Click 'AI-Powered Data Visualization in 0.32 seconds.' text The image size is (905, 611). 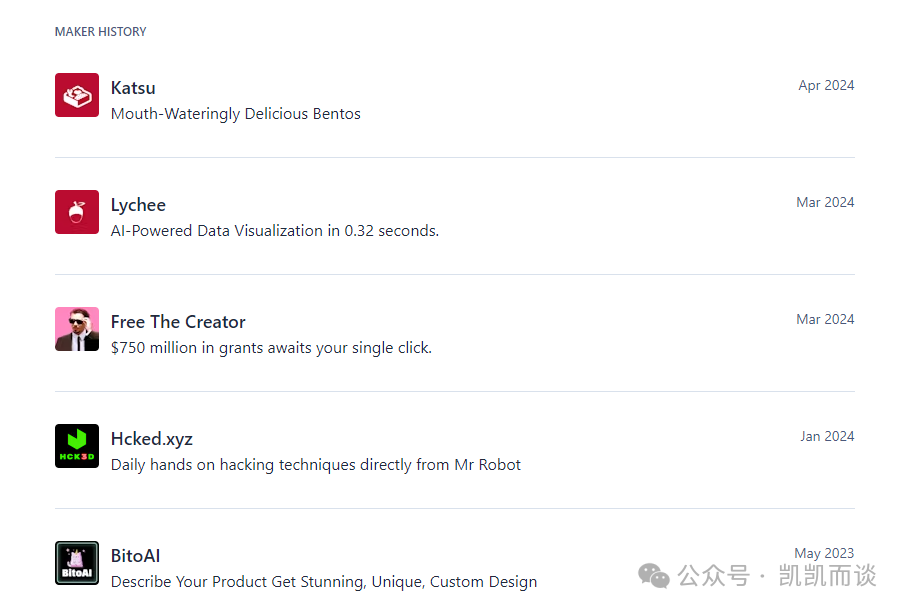coord(275,231)
